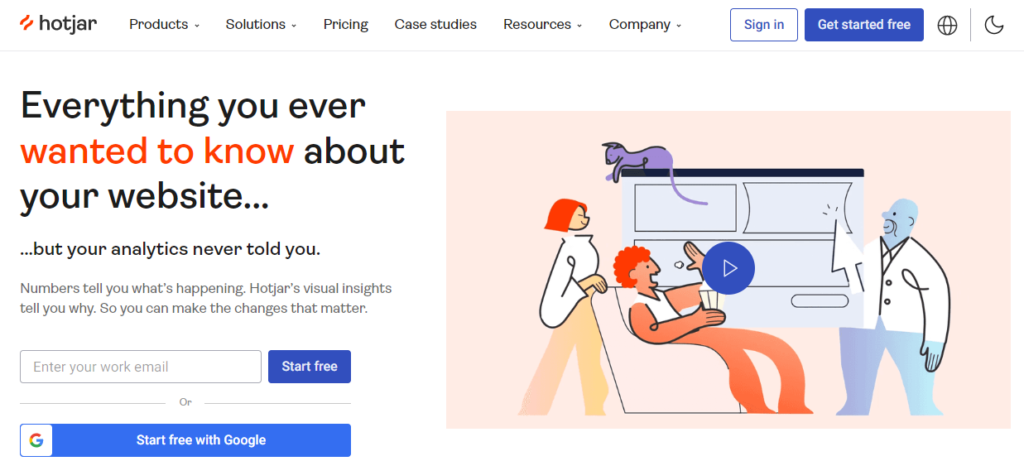Click the Start free button

coord(310,366)
